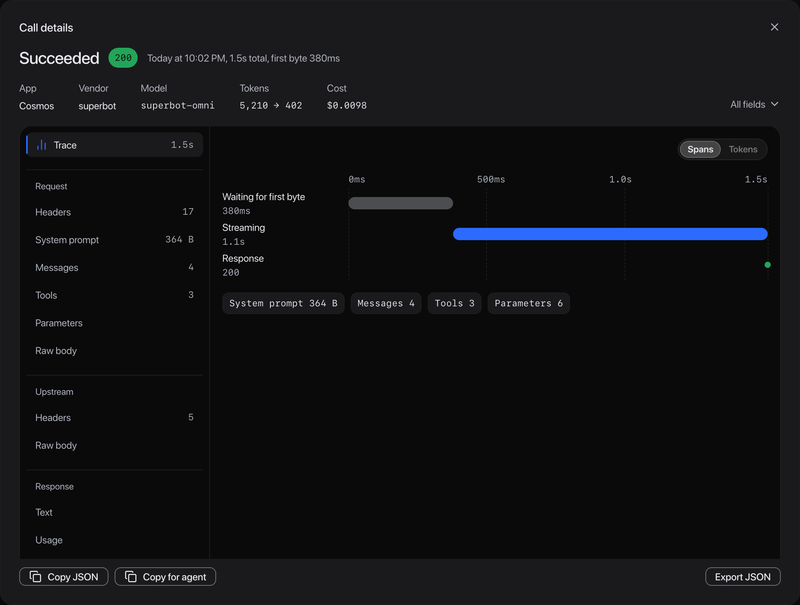Click the Copy for agent clipboard icon
800x605 pixels.
pyautogui.click(x=131, y=576)
